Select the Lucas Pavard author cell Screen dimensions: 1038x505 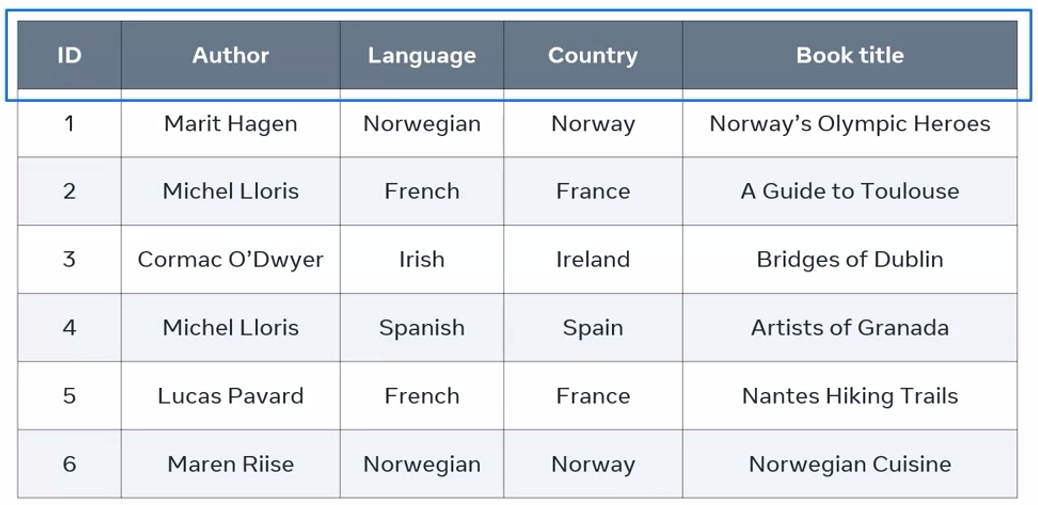[x=231, y=396]
